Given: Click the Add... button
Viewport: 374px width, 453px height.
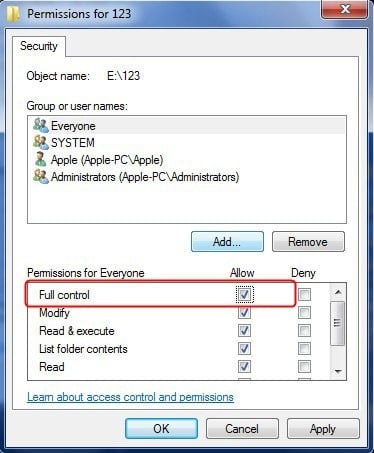Looking at the screenshot, I should point(227,242).
